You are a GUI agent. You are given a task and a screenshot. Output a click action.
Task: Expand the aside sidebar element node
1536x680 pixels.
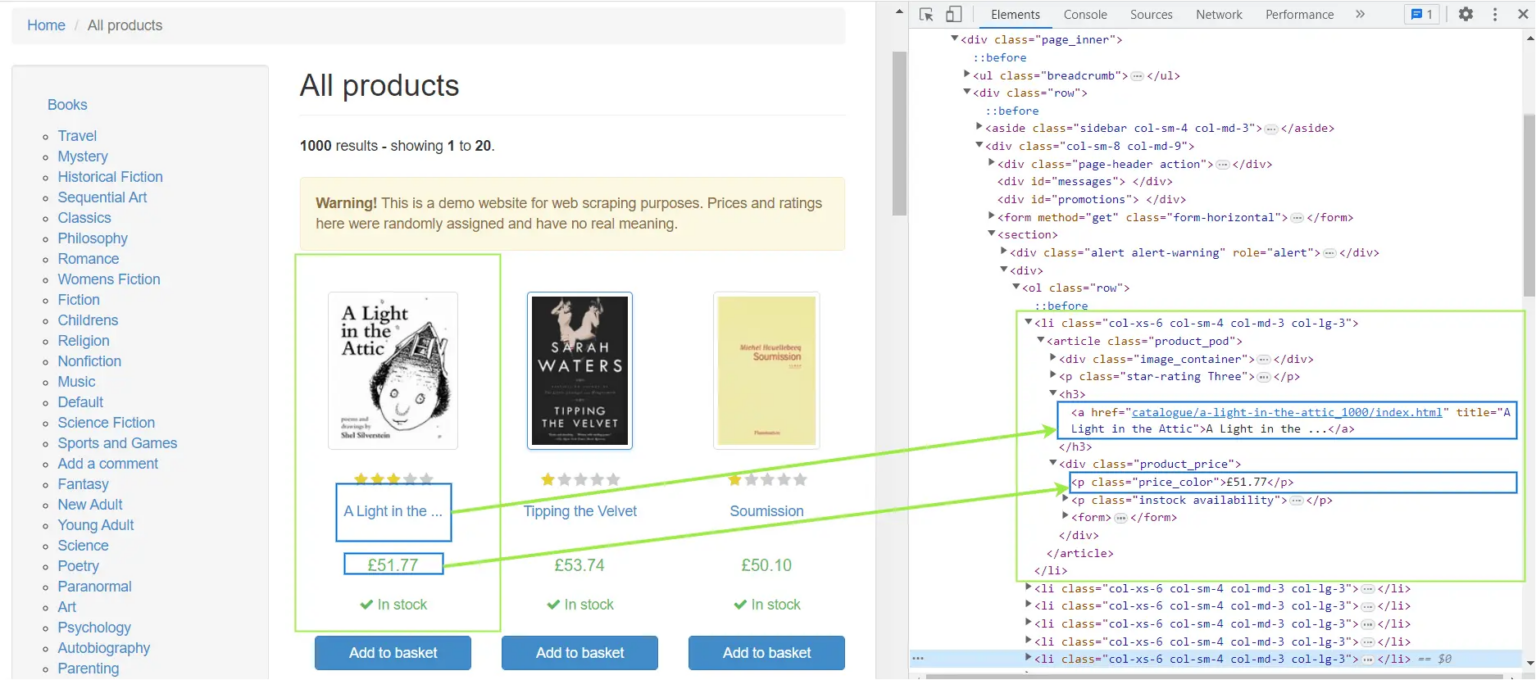click(x=979, y=127)
